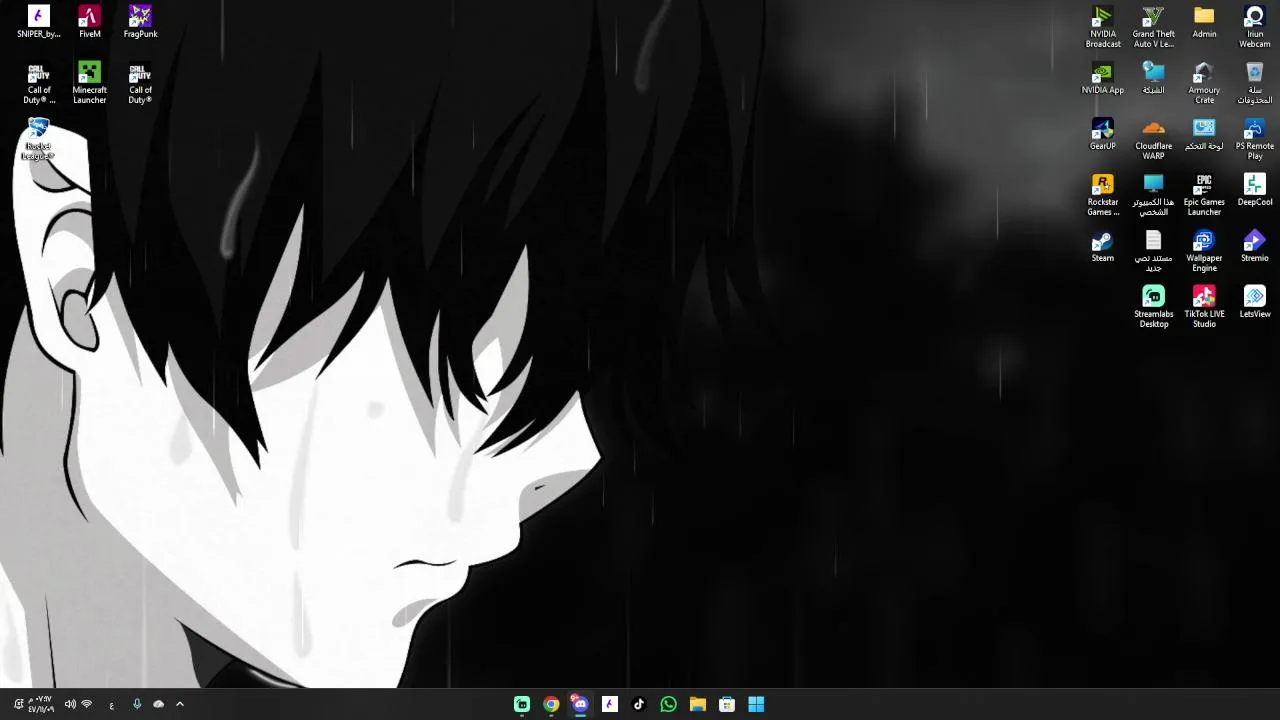
Task: Select the SNIPER_by... desktop file
Action: tap(38, 22)
